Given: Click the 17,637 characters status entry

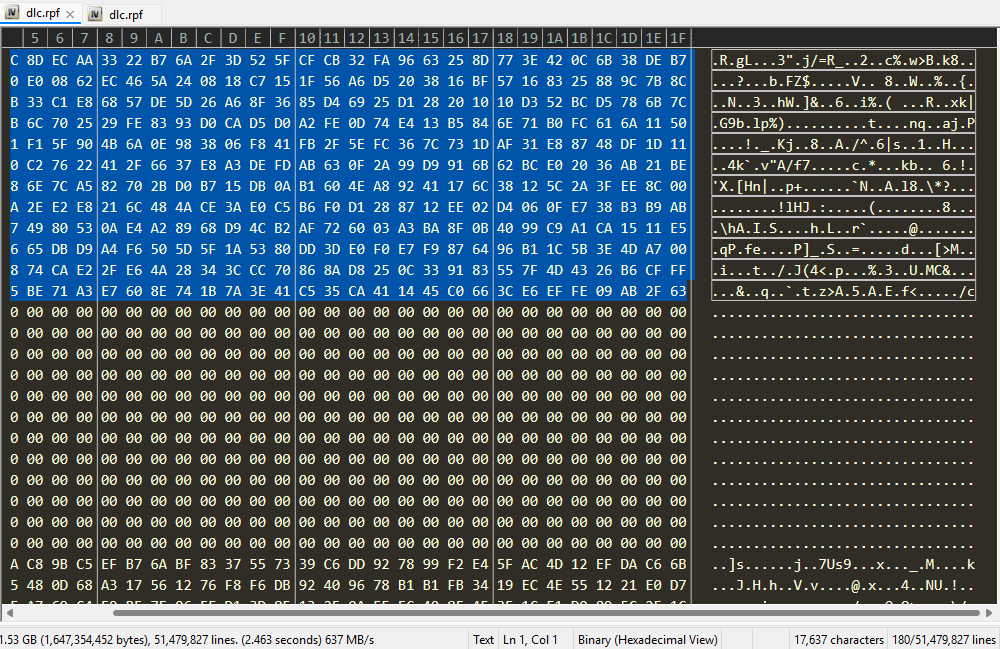Looking at the screenshot, I should 839,639.
